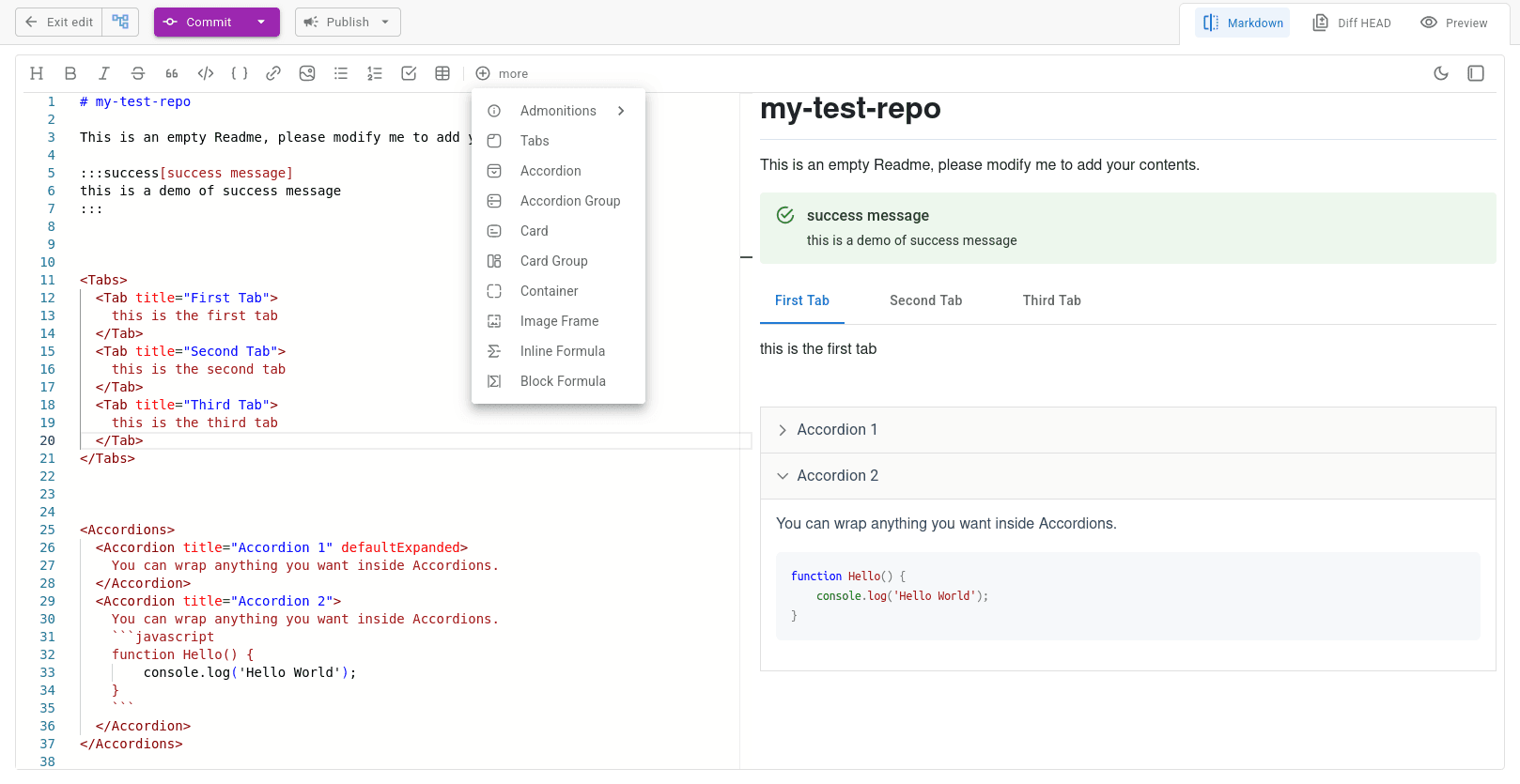
Task: Insert a table
Action: tap(442, 73)
